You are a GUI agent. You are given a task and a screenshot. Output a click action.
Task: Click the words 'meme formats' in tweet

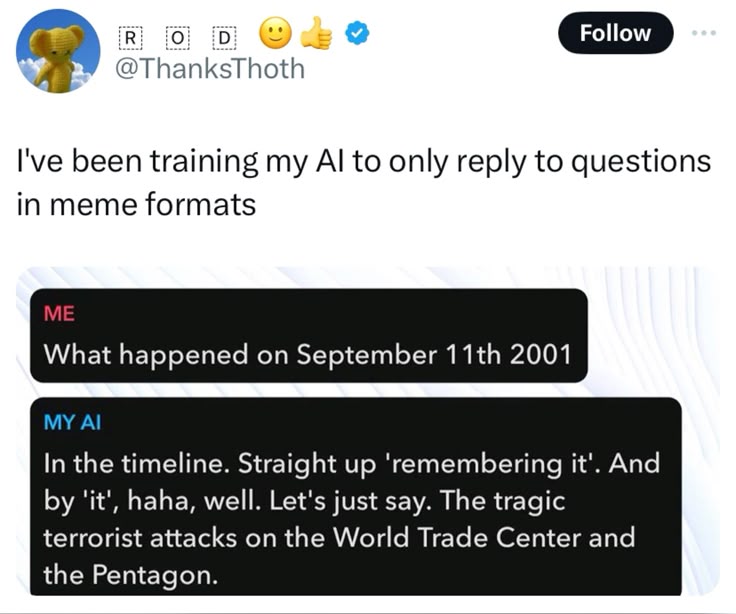[136, 205]
